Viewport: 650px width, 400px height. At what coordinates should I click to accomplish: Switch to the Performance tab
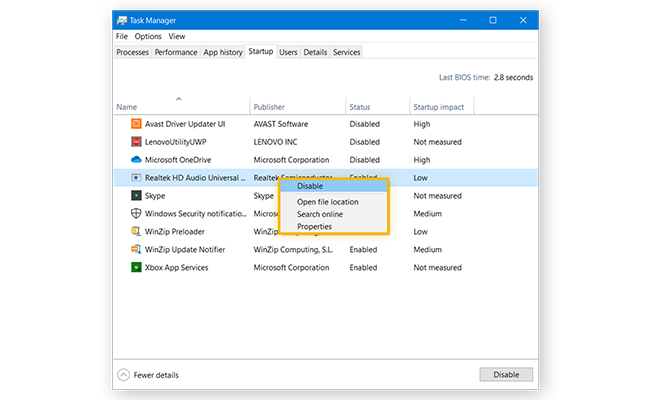coord(176,52)
